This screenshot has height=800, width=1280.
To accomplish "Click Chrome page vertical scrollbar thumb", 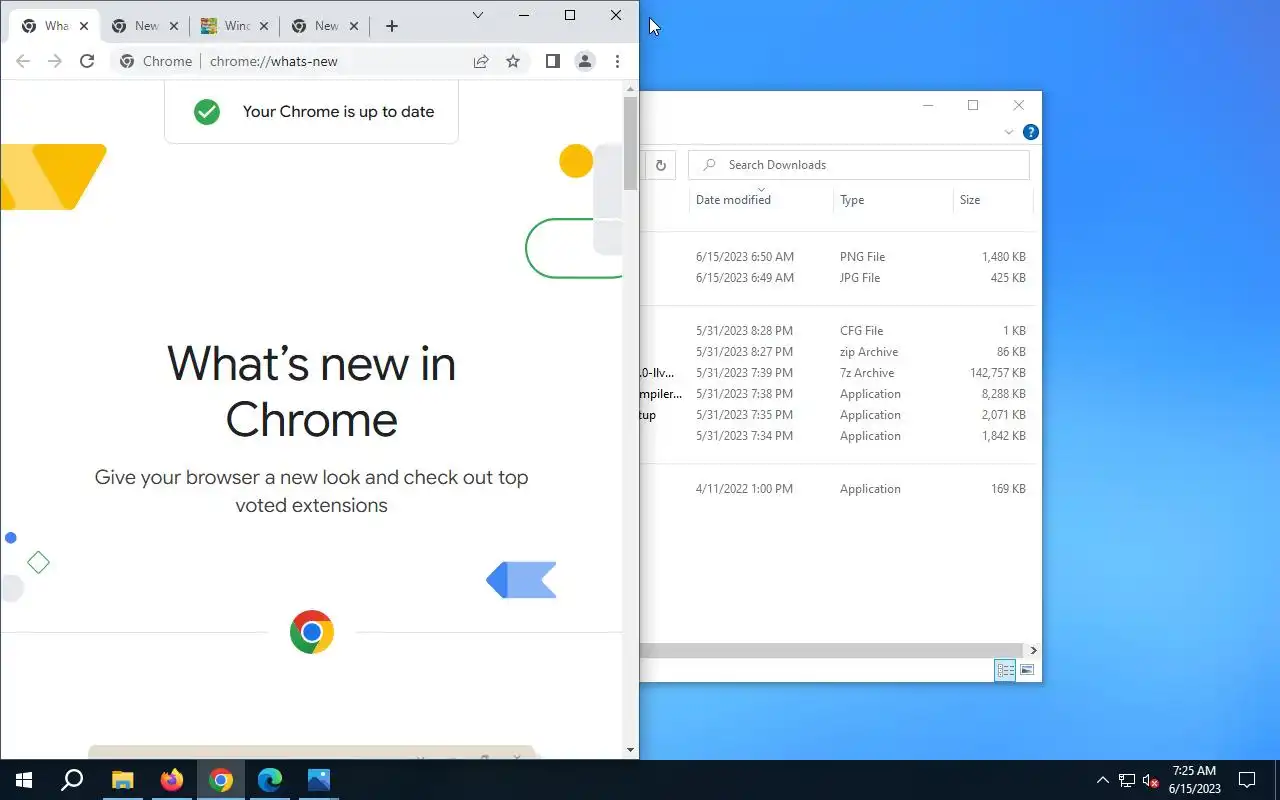I will click(x=630, y=143).
